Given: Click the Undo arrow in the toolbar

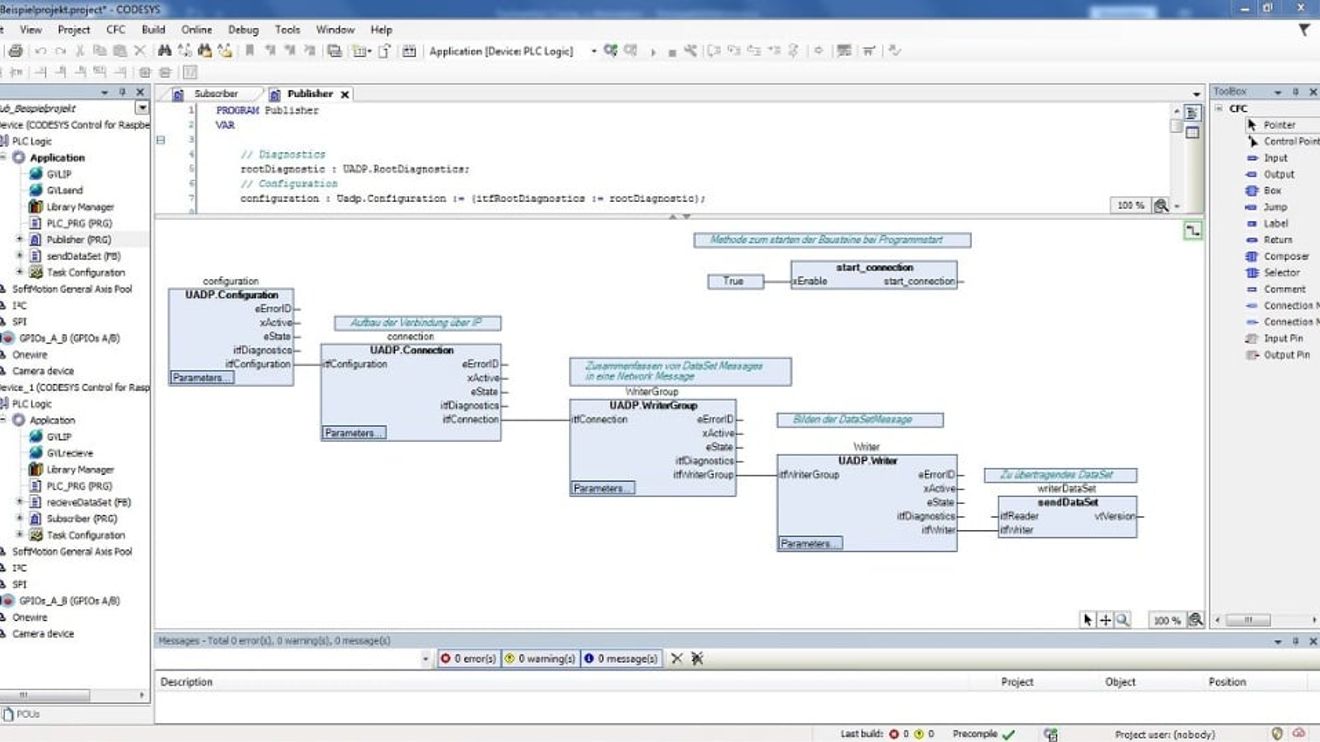Looking at the screenshot, I should (41, 51).
